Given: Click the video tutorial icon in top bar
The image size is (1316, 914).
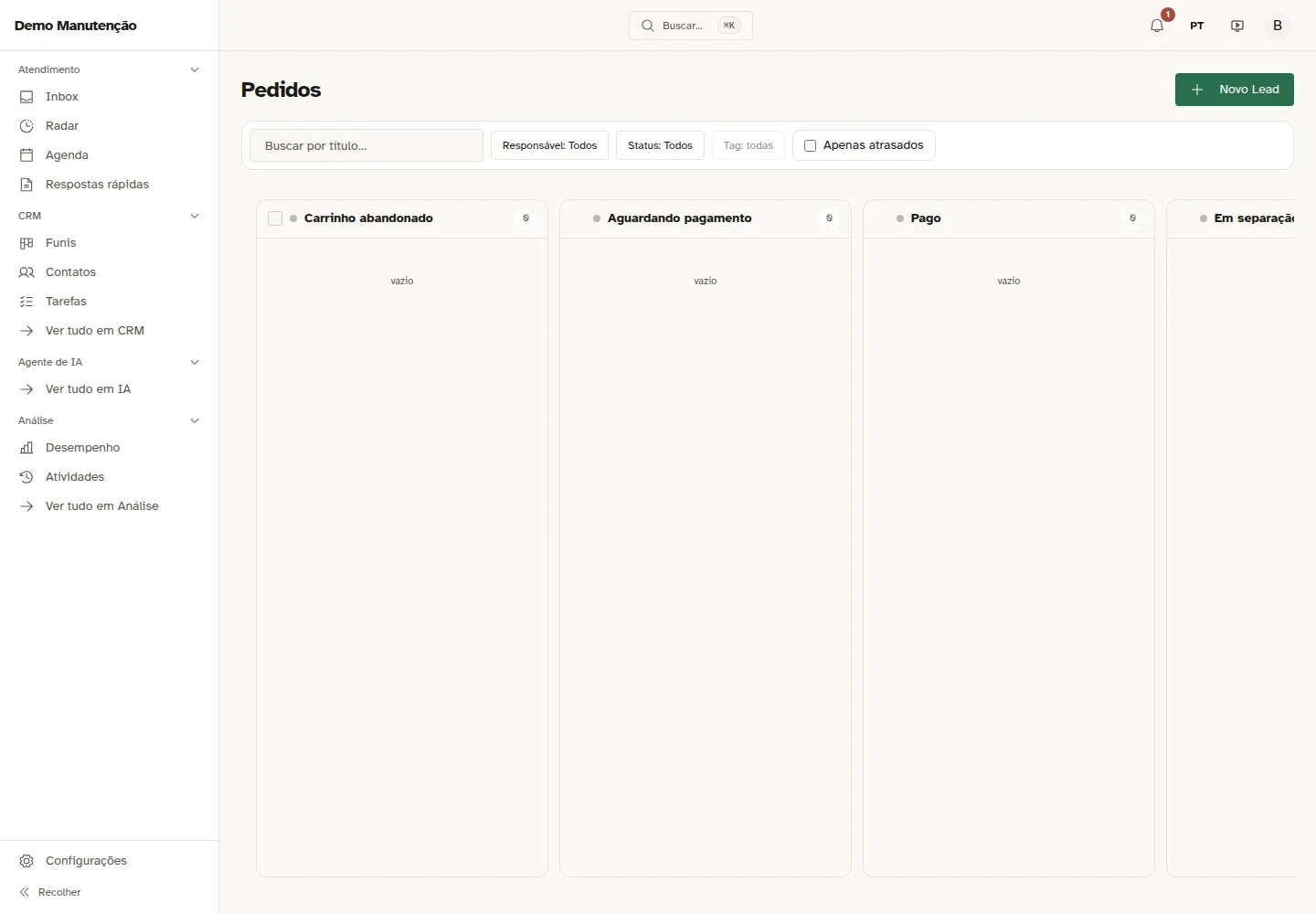Looking at the screenshot, I should [1237, 26].
